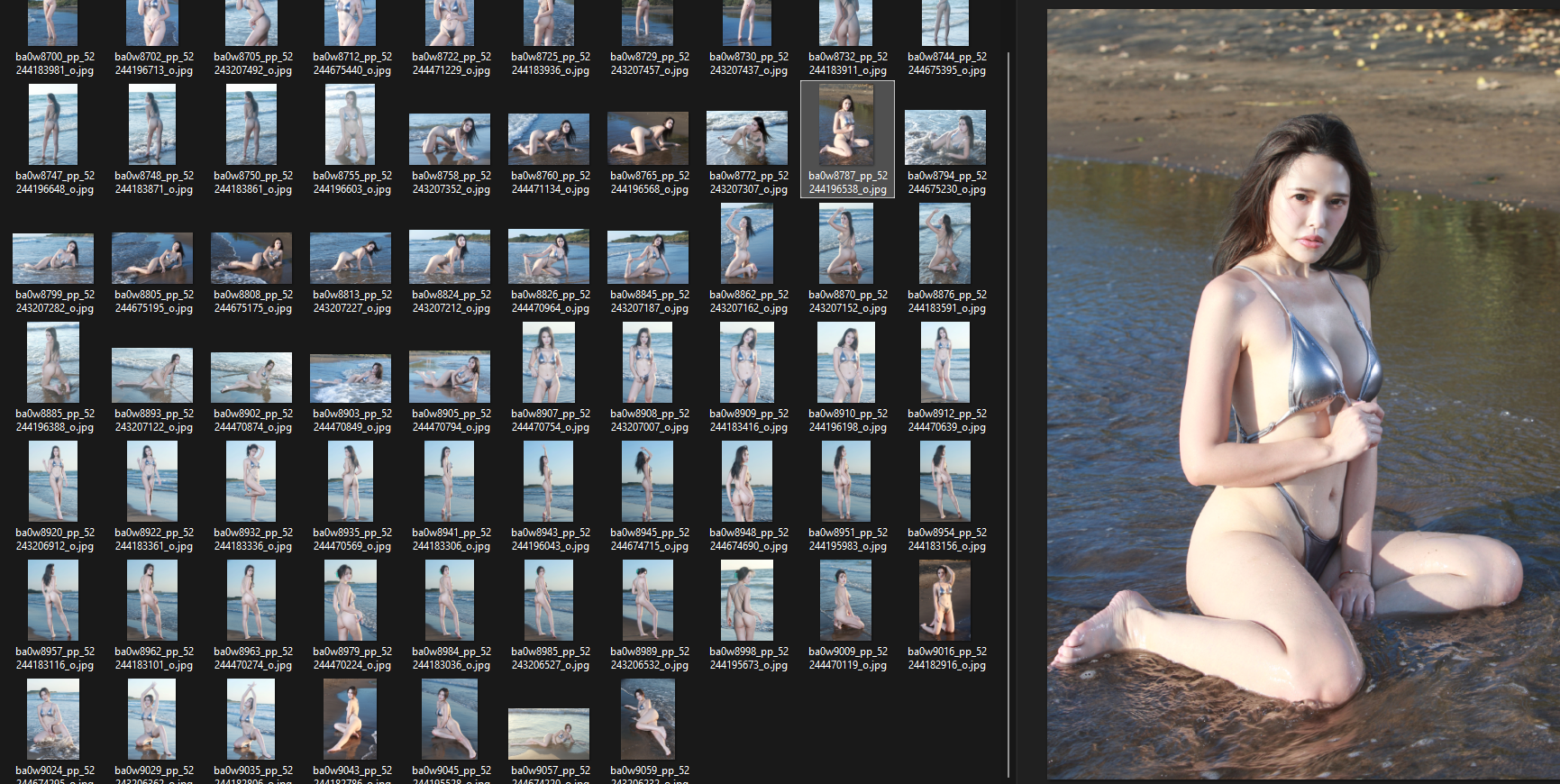Select the ba0w8787_pp_52 highlighted thumbnail
Screen dimensions: 1560x784
(846, 124)
